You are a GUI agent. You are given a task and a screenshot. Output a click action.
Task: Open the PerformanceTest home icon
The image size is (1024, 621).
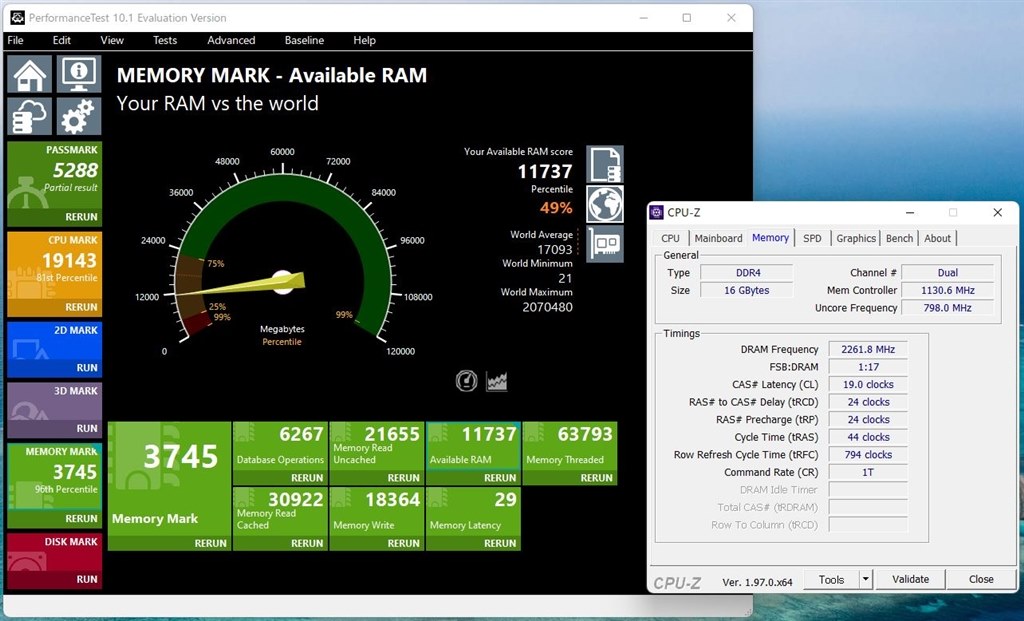(30, 74)
